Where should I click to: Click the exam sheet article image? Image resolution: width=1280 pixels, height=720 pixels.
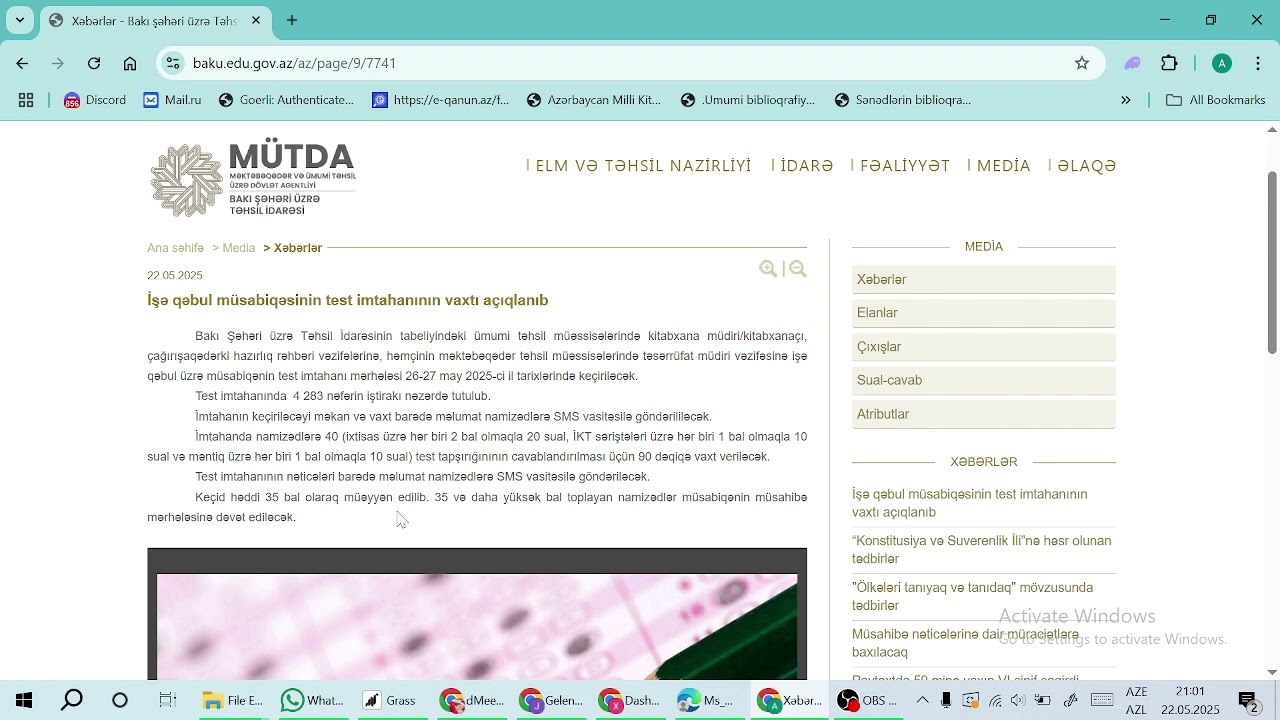[x=477, y=614]
